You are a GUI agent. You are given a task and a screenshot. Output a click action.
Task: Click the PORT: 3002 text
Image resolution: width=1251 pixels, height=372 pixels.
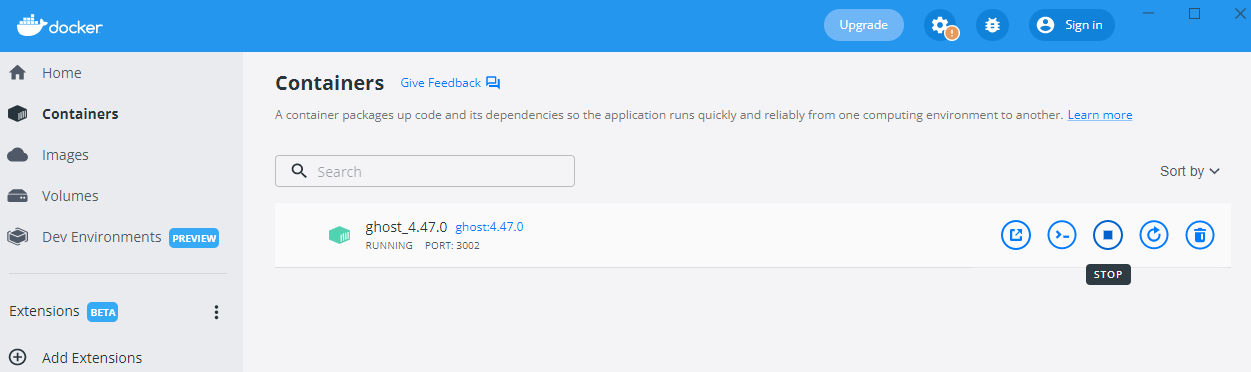pyautogui.click(x=453, y=245)
